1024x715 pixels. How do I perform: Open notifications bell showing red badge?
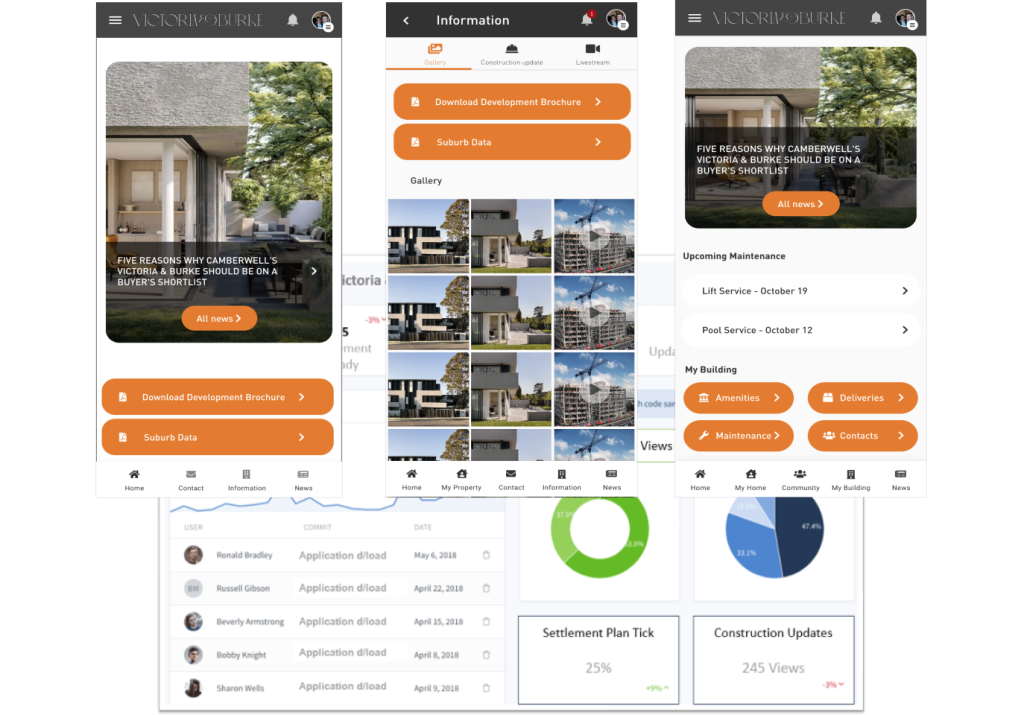coord(588,19)
